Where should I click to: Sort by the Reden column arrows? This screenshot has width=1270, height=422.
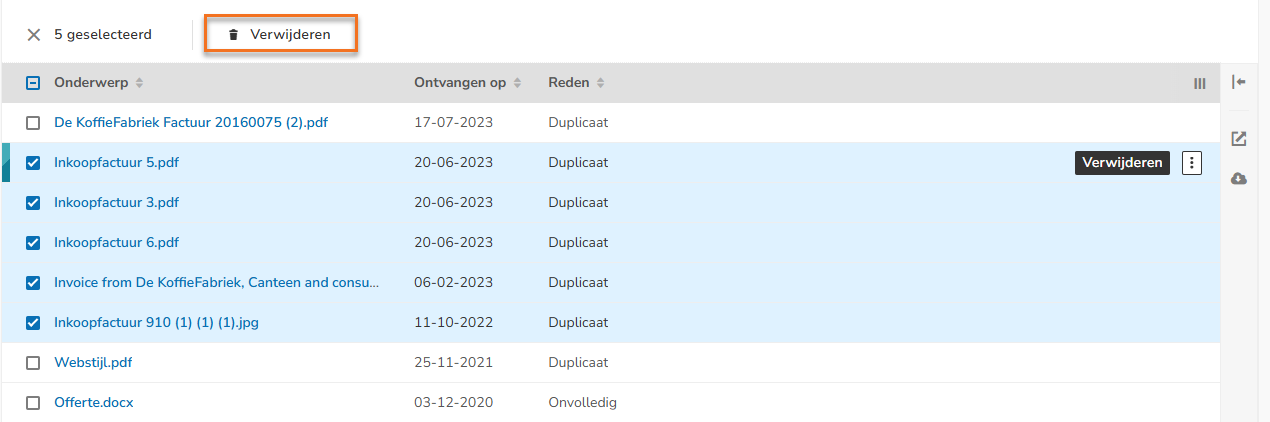(600, 83)
